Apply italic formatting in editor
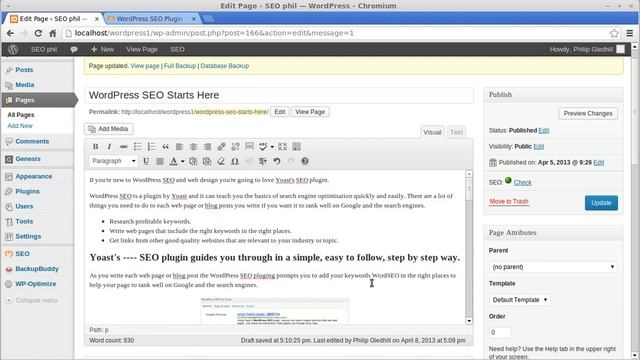Viewport: 640px width, 360px height. [109, 147]
